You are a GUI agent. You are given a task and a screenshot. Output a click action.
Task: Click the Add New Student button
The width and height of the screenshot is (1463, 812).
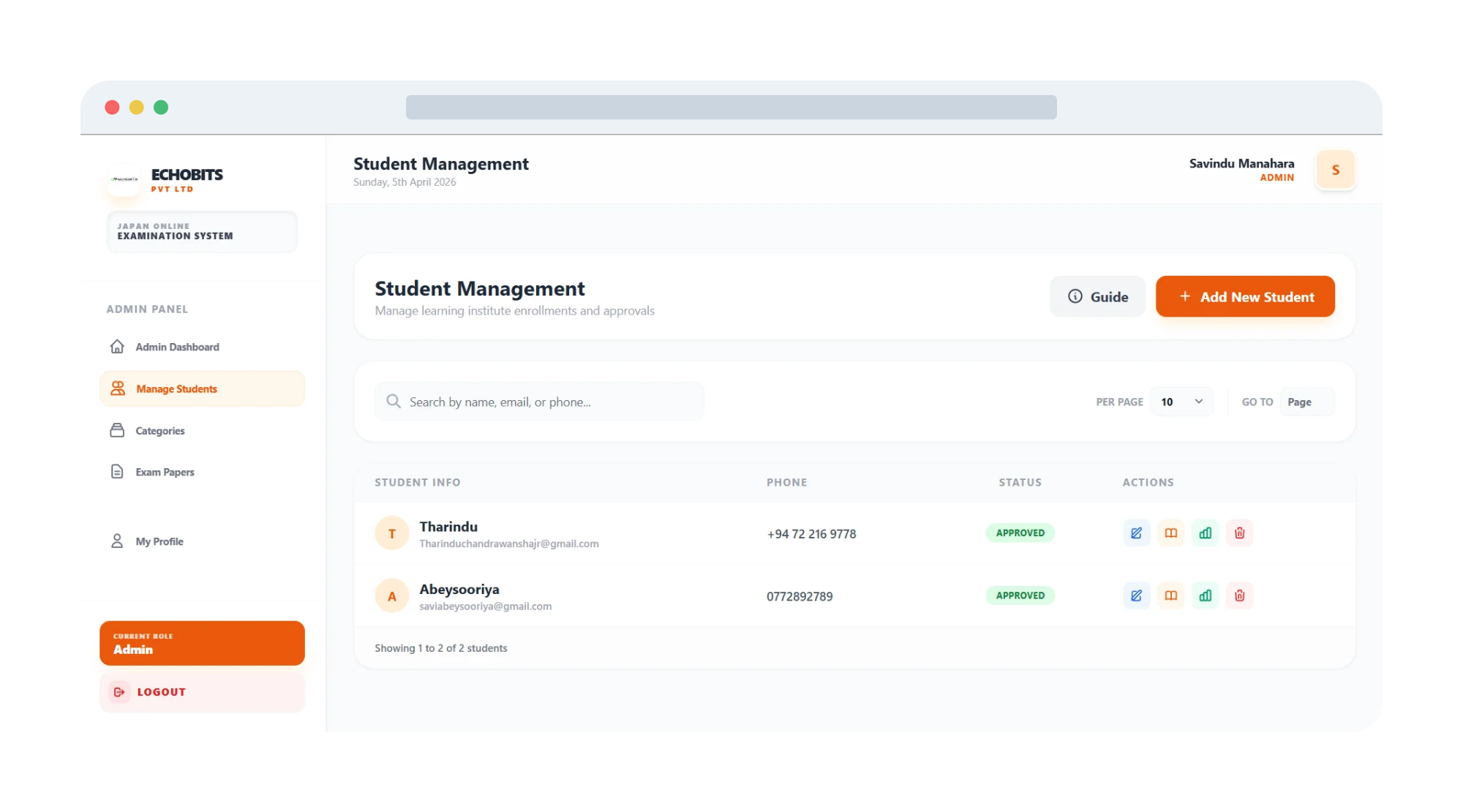(x=1245, y=296)
